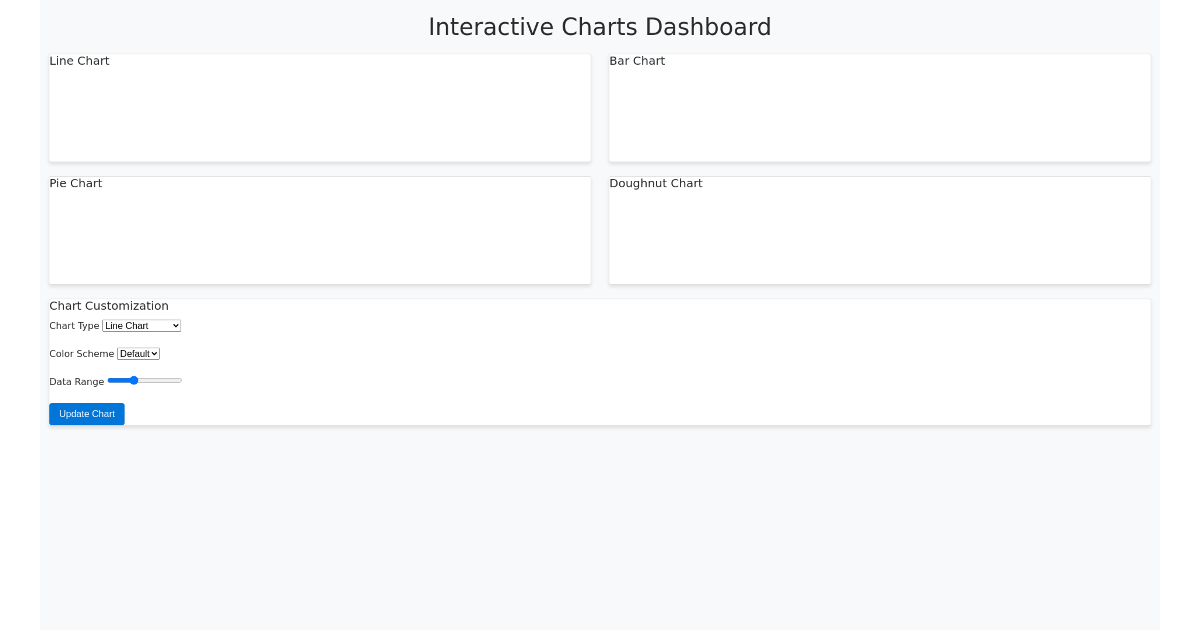The height and width of the screenshot is (630, 1200).
Task: Click the Update Chart button
Action: (86, 413)
